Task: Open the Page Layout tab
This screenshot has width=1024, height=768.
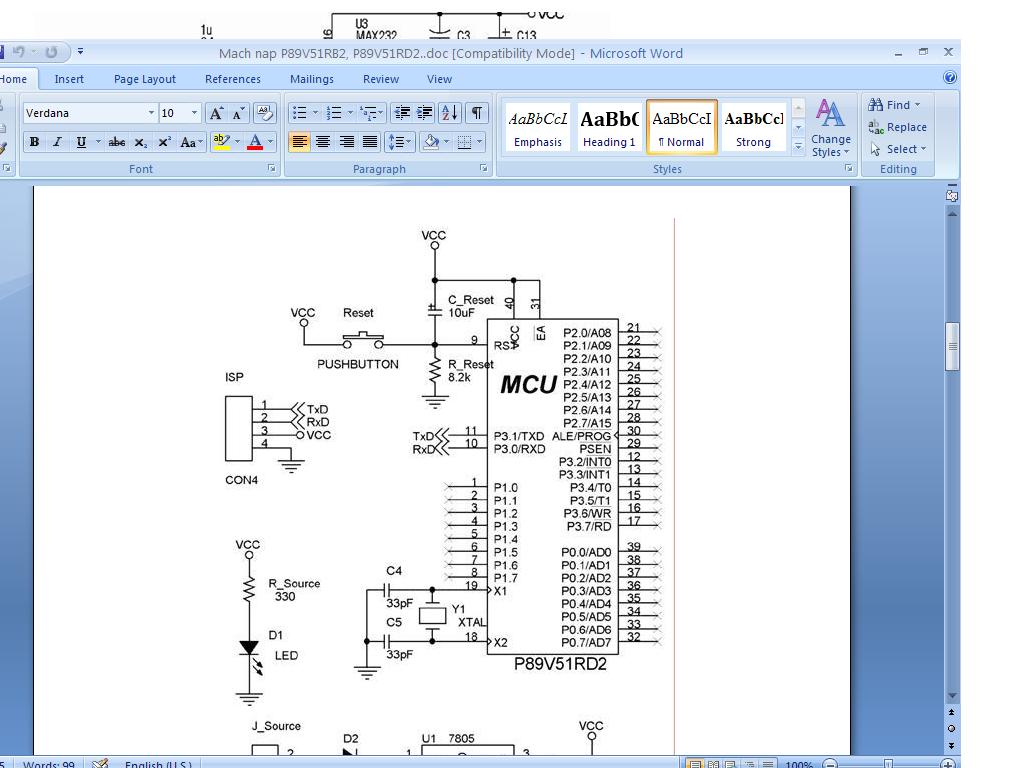Action: (144, 79)
